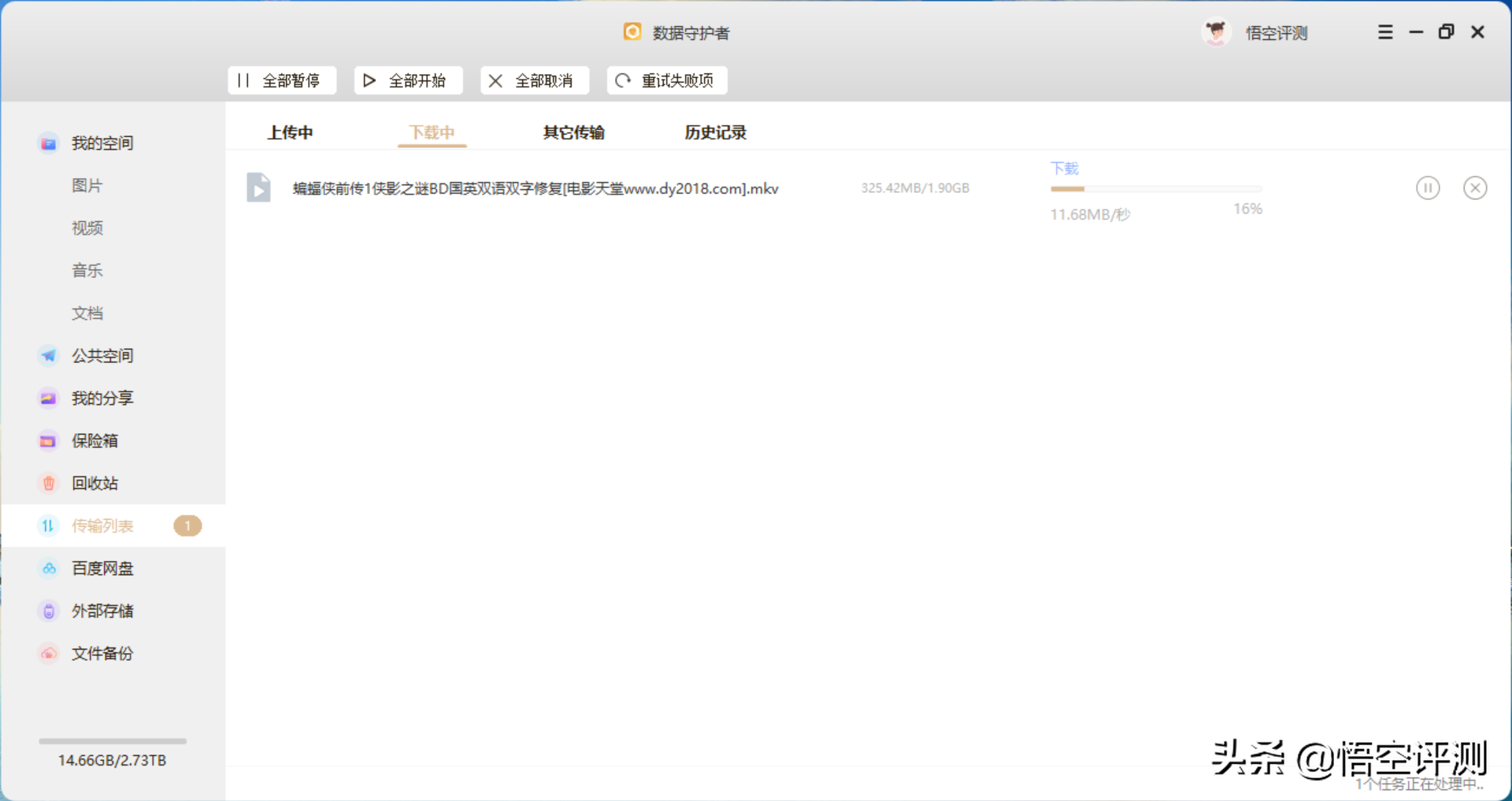
Task: Select 视频 category in sidebar
Action: (x=87, y=228)
